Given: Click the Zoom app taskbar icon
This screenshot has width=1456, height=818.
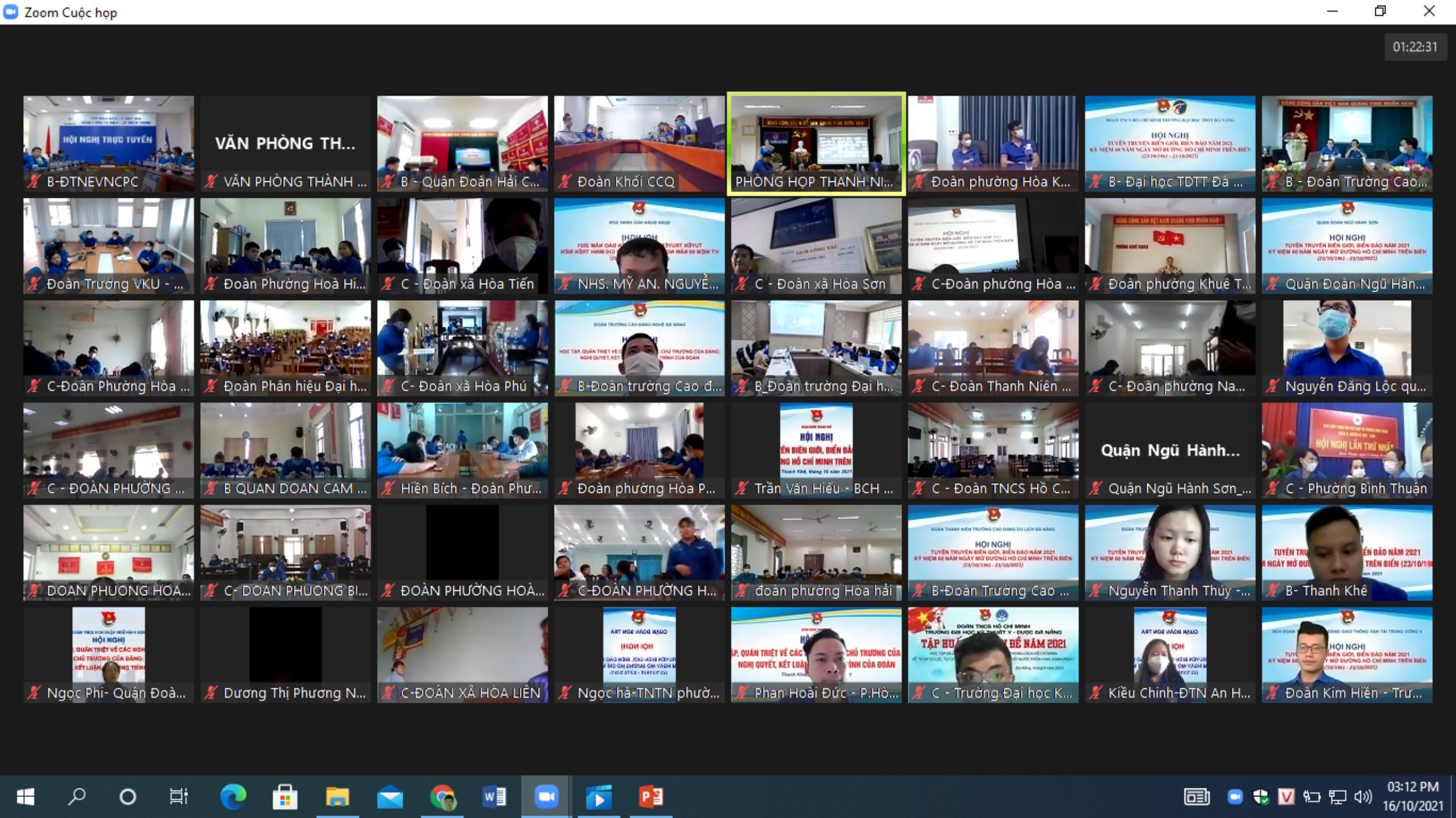Looking at the screenshot, I should [x=546, y=797].
